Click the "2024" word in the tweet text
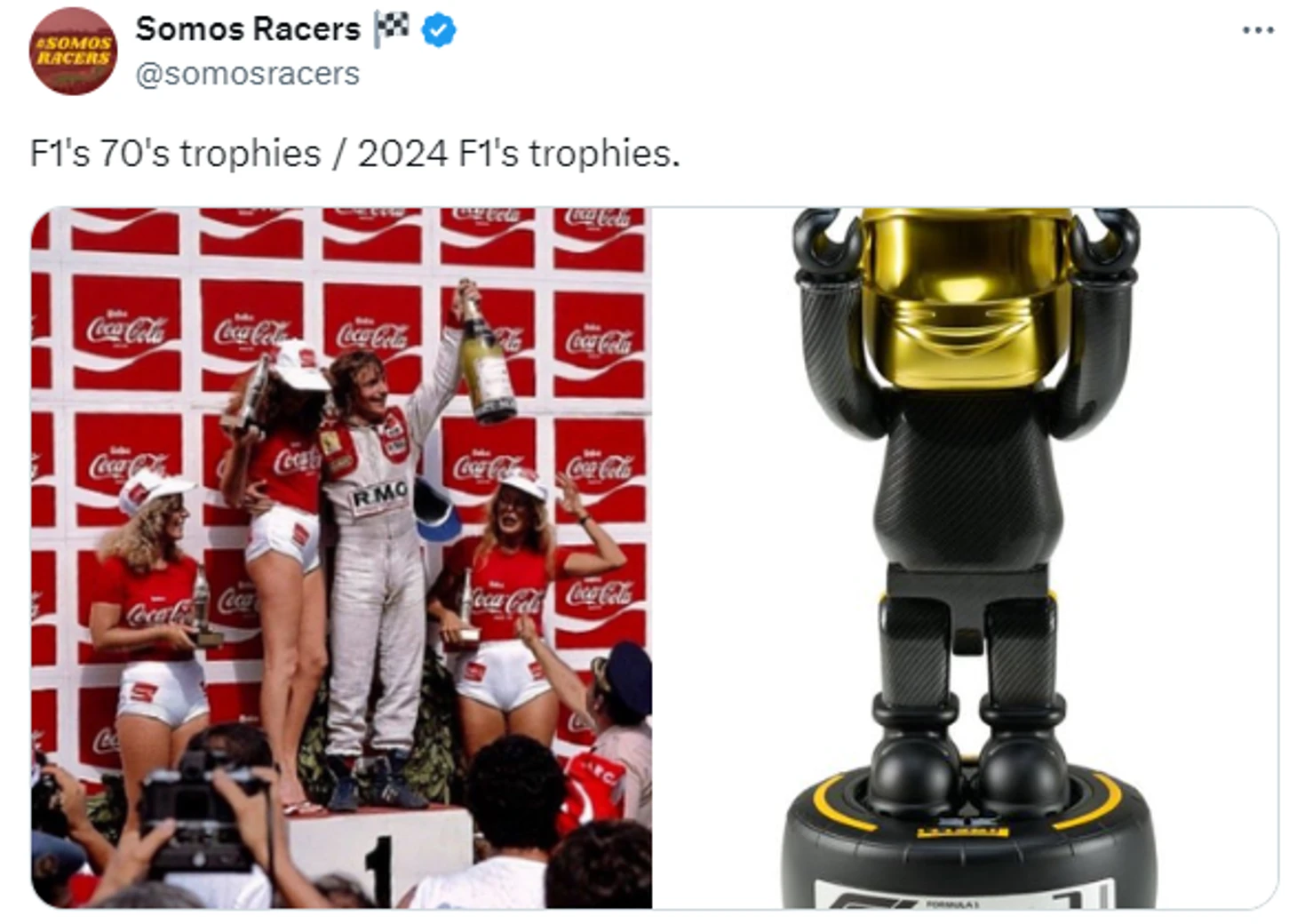1297x924 pixels. (402, 154)
